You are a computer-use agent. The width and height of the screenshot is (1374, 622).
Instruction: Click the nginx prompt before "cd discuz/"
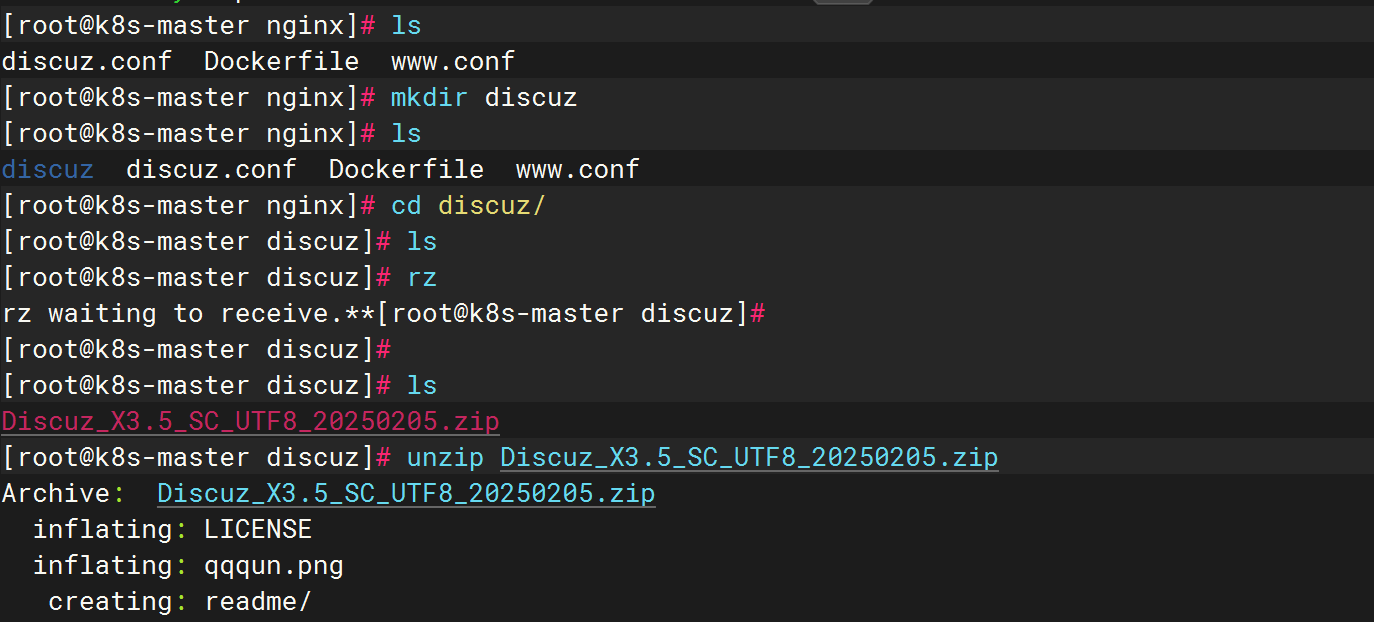(189, 205)
